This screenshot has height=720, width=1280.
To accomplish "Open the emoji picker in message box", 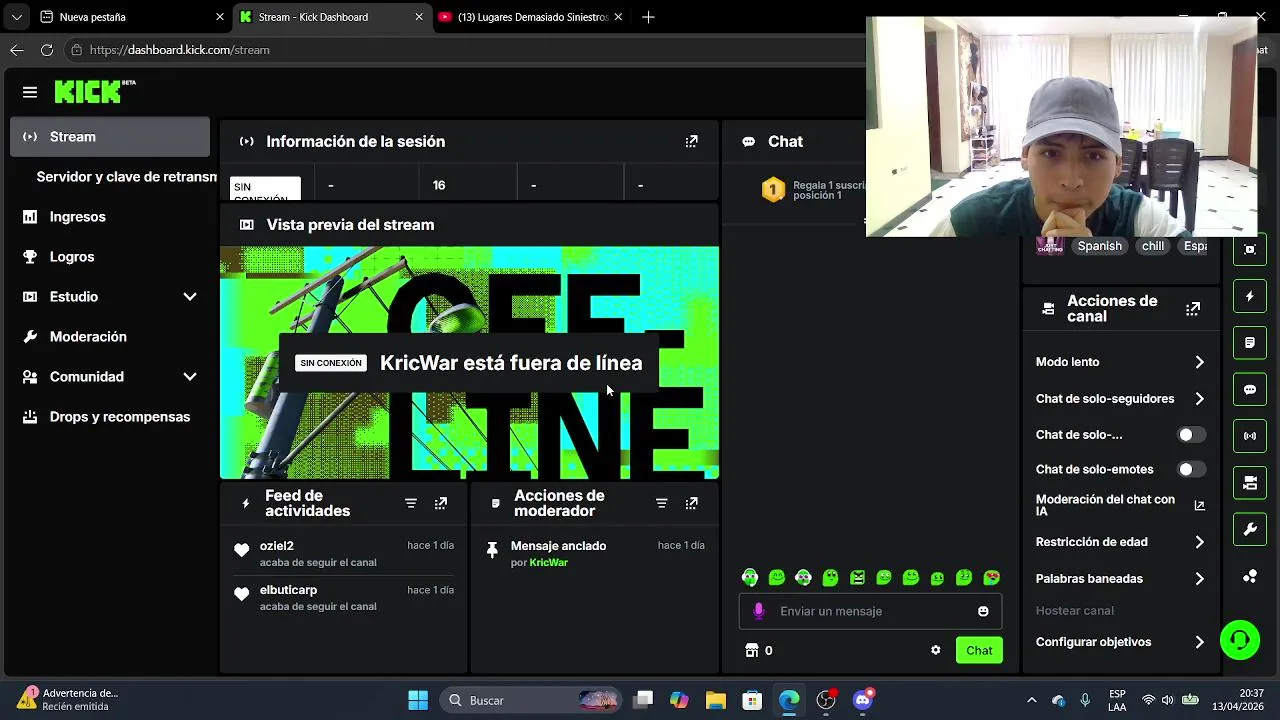I will [x=983, y=611].
